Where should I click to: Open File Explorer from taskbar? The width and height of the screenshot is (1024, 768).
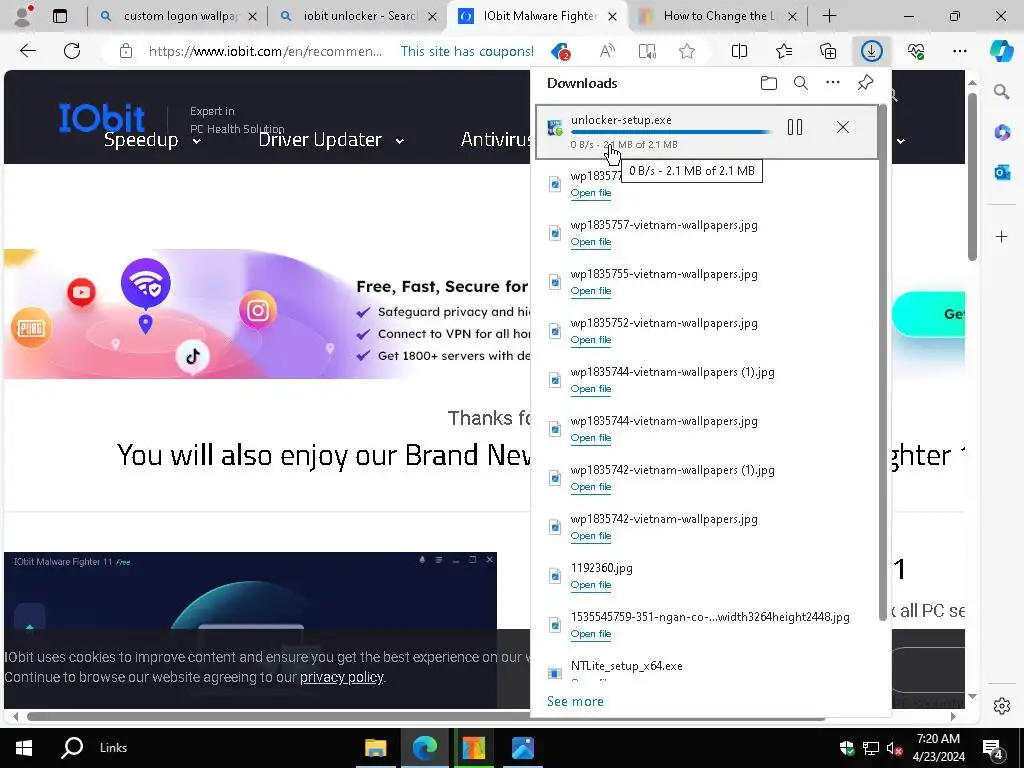click(x=375, y=748)
